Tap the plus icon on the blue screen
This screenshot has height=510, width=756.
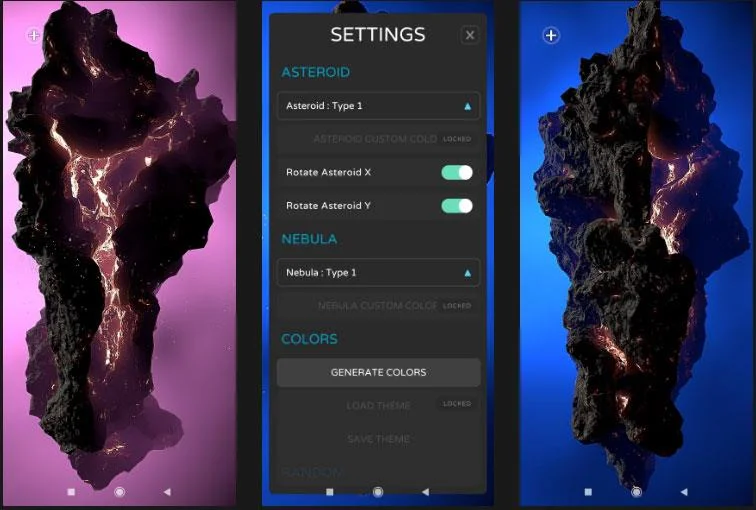click(551, 35)
